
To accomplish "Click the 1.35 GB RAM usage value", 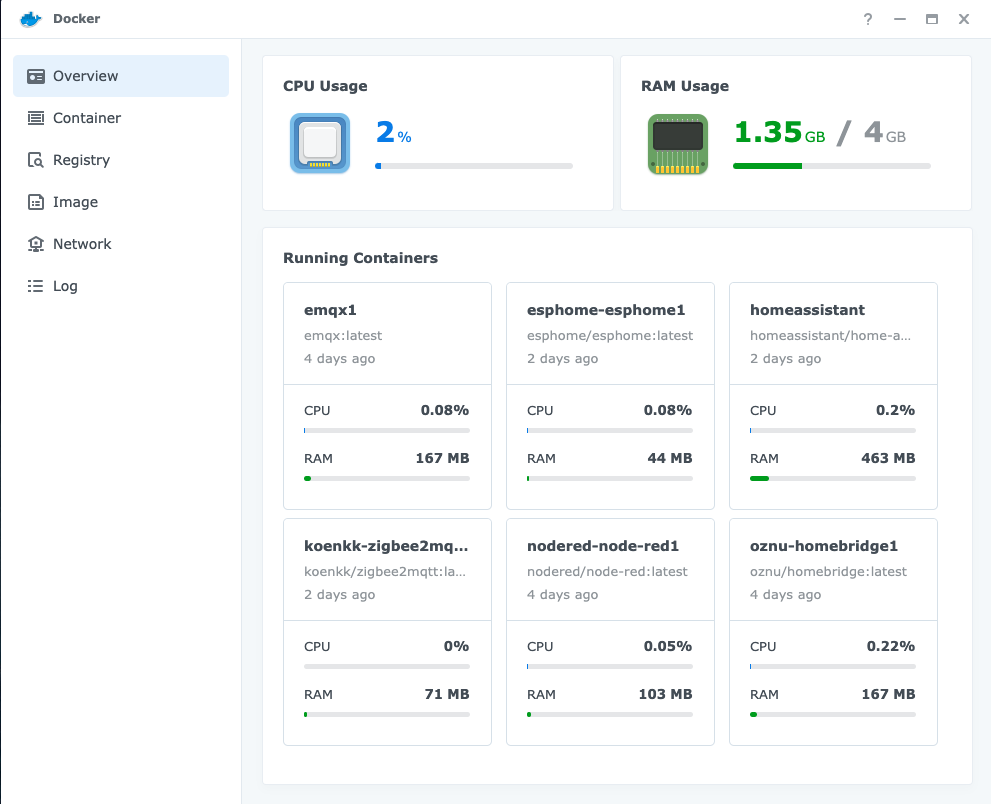I will click(779, 133).
